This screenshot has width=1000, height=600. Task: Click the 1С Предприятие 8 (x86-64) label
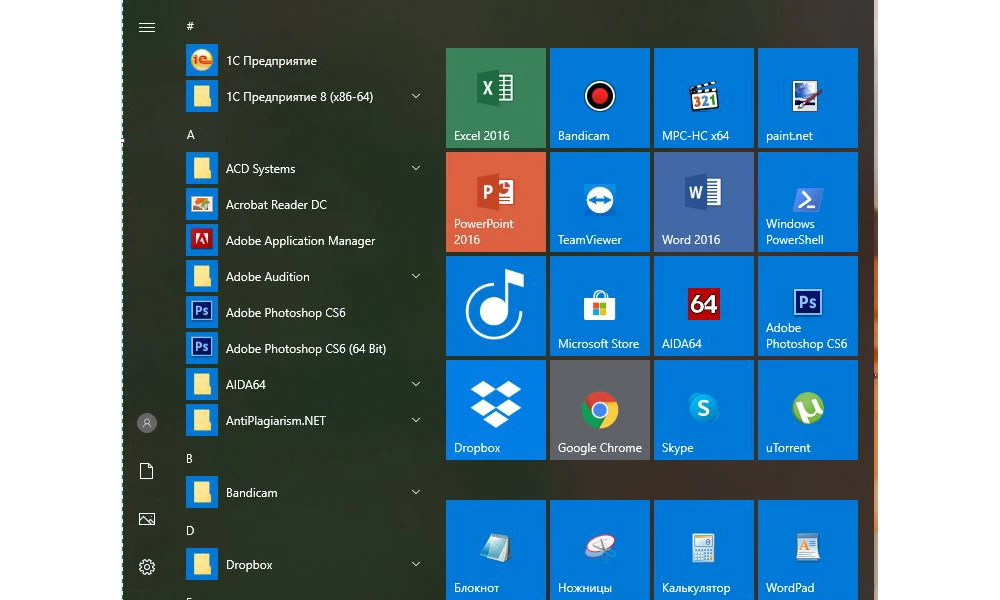299,96
